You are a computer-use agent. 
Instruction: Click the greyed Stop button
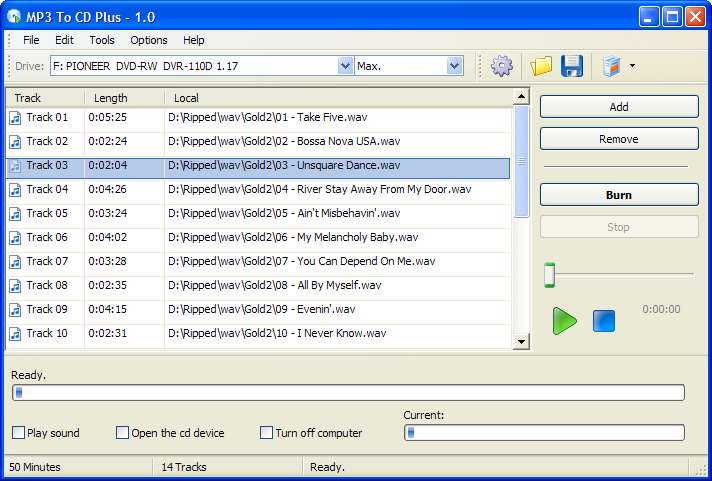point(619,227)
